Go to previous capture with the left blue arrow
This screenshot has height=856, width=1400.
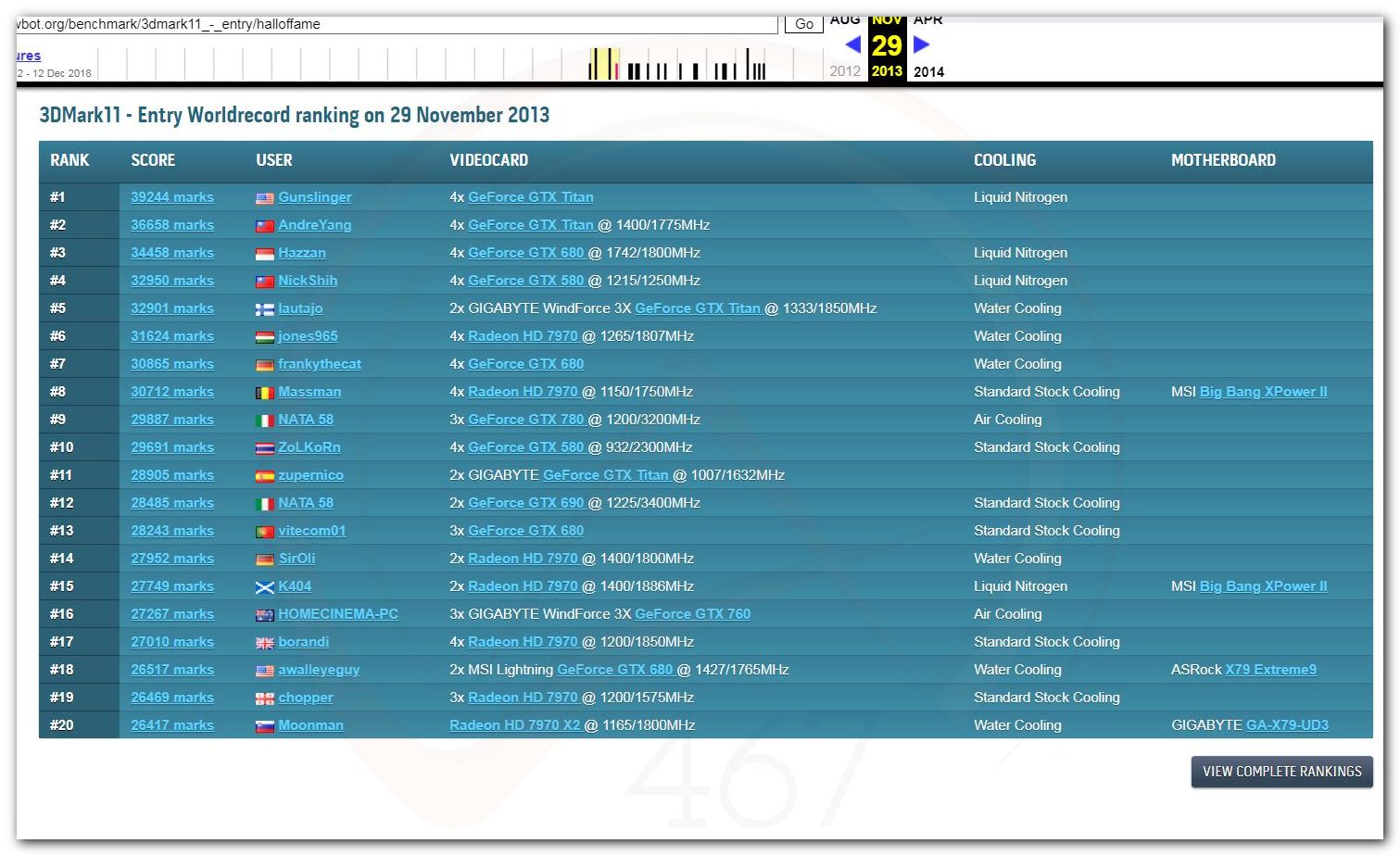[852, 44]
